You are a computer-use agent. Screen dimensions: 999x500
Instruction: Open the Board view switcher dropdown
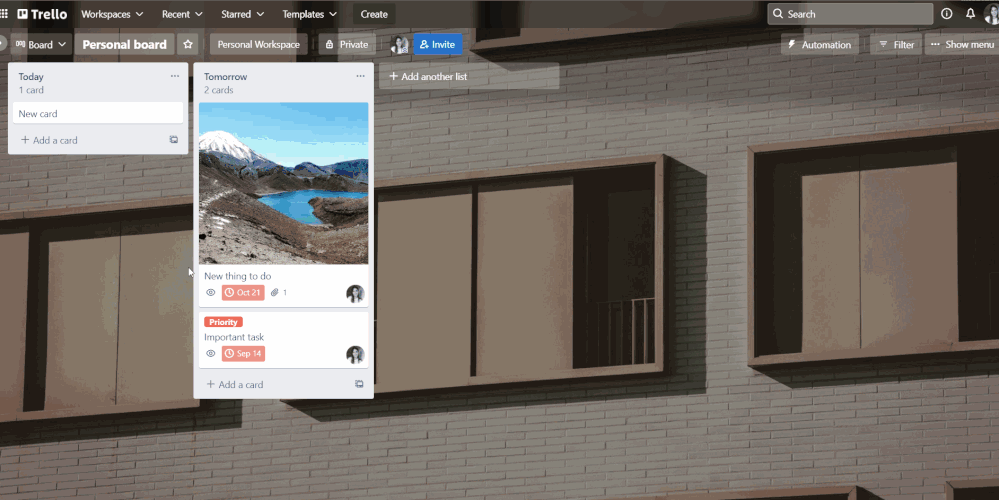(41, 45)
